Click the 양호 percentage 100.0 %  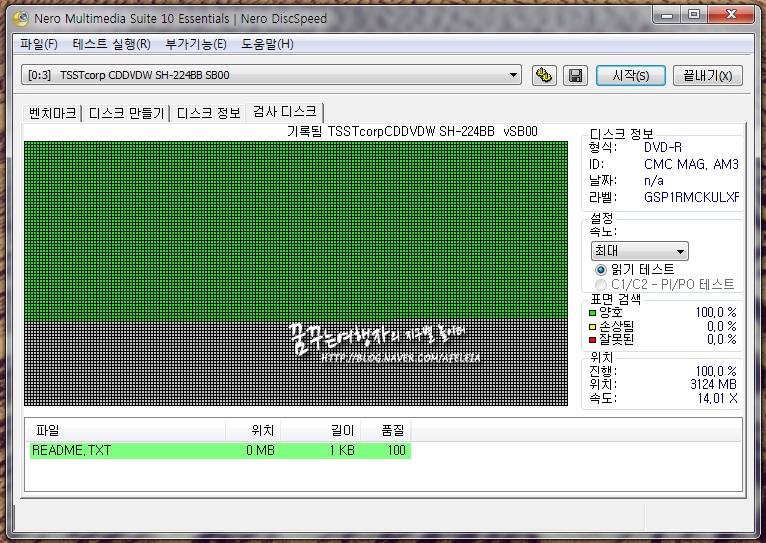tap(716, 313)
